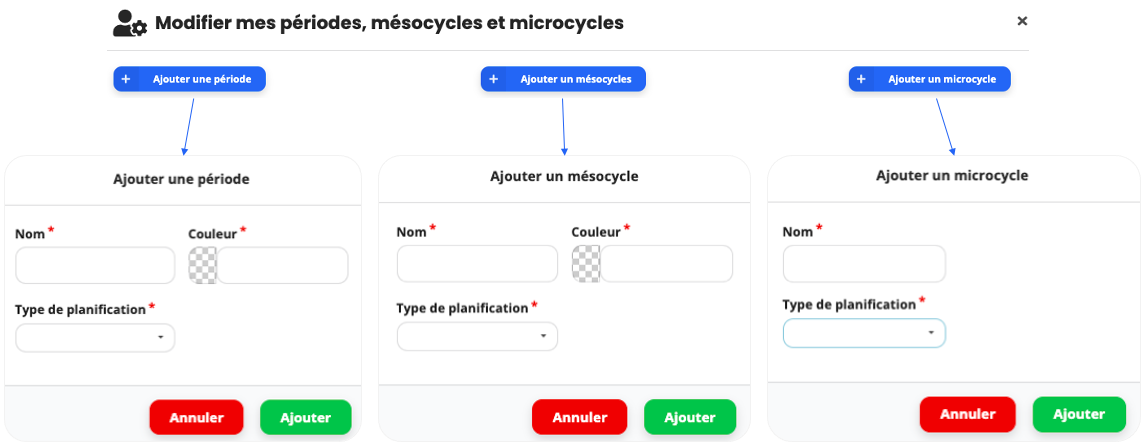Click the Ajouter une période button
Screen dimensions: 1145x447
(x=189, y=80)
